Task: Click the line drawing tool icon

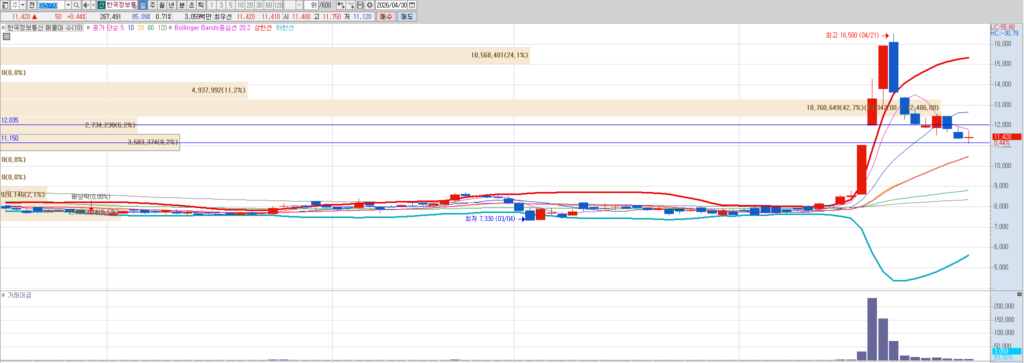Action: coord(350,5)
